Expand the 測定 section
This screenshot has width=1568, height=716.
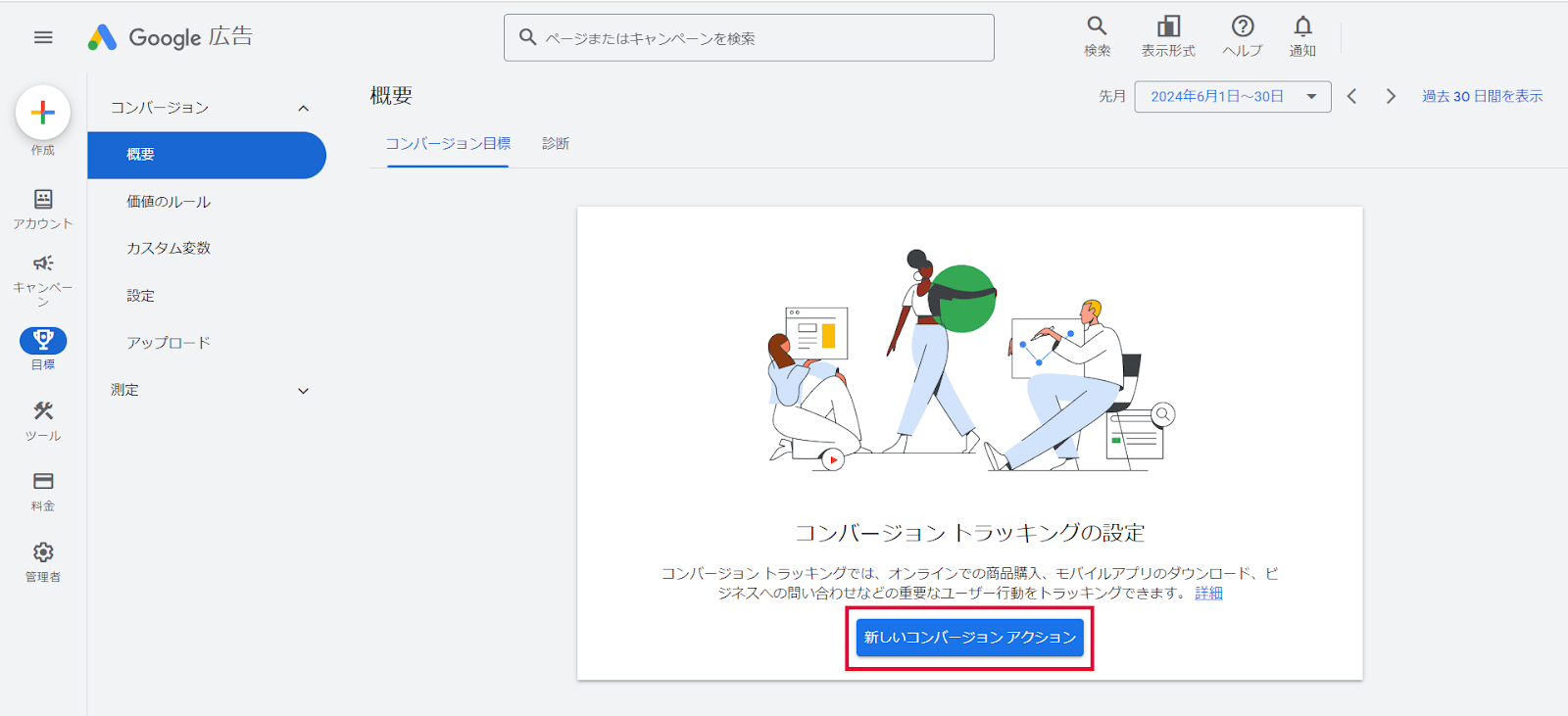304,391
